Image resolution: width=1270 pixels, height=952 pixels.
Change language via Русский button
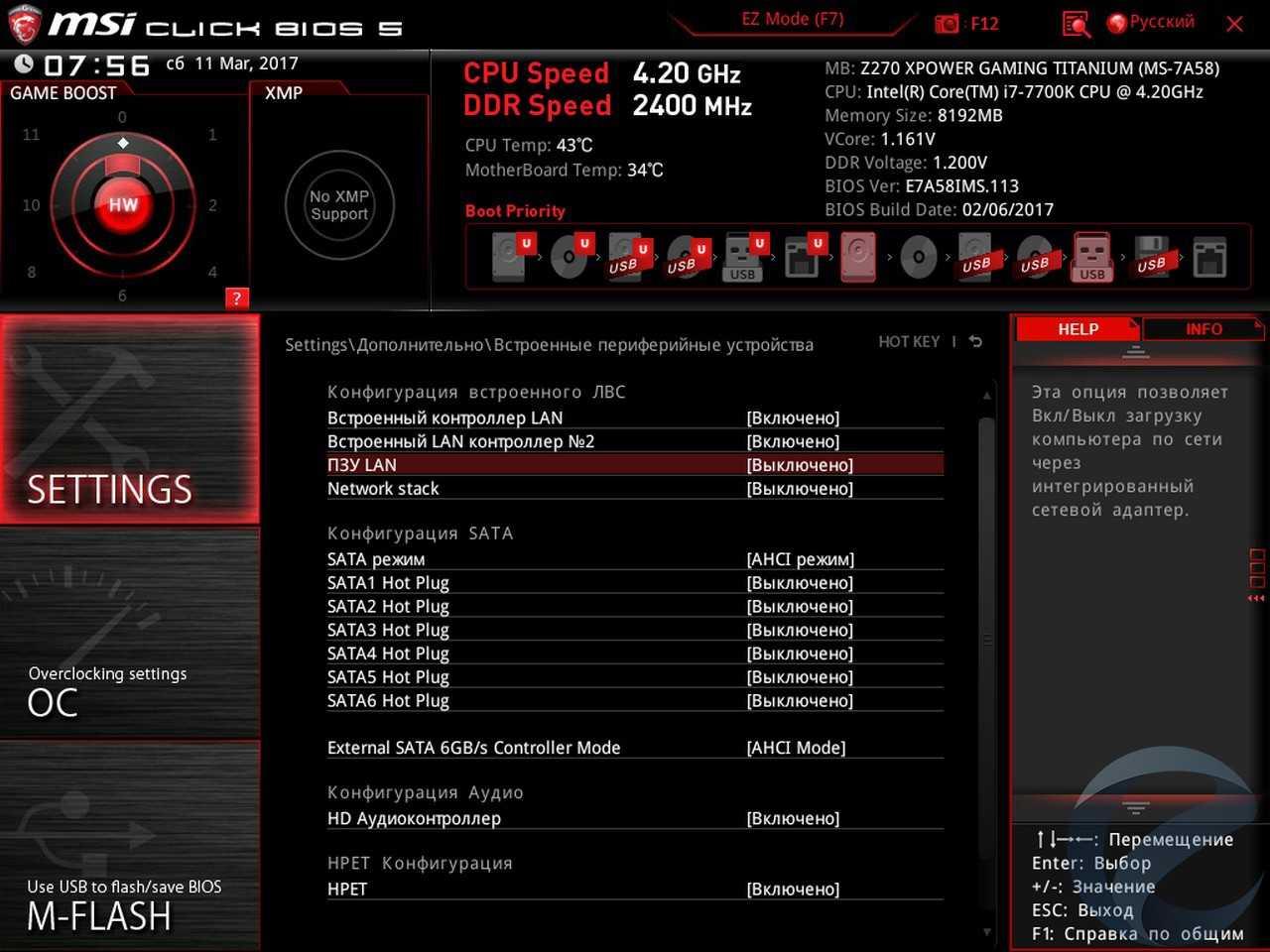coord(1151,22)
